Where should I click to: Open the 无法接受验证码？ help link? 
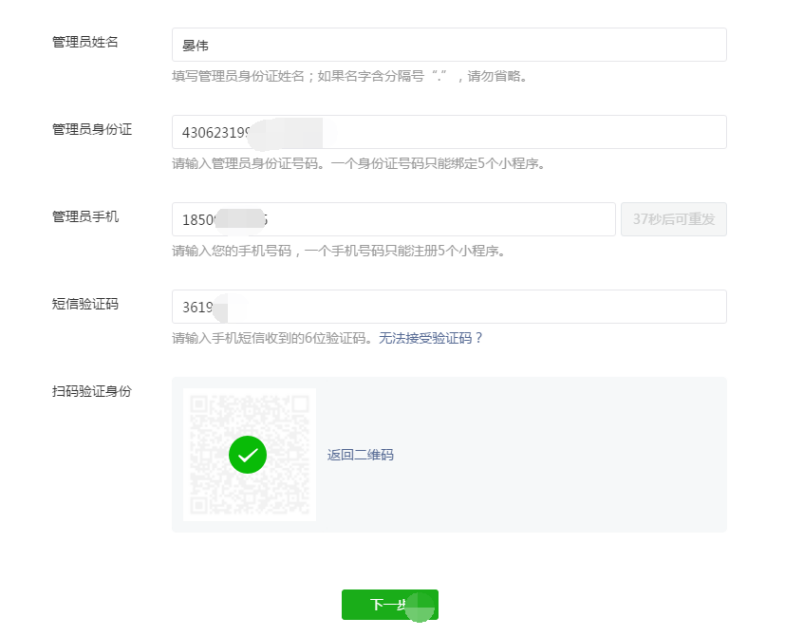click(430, 338)
